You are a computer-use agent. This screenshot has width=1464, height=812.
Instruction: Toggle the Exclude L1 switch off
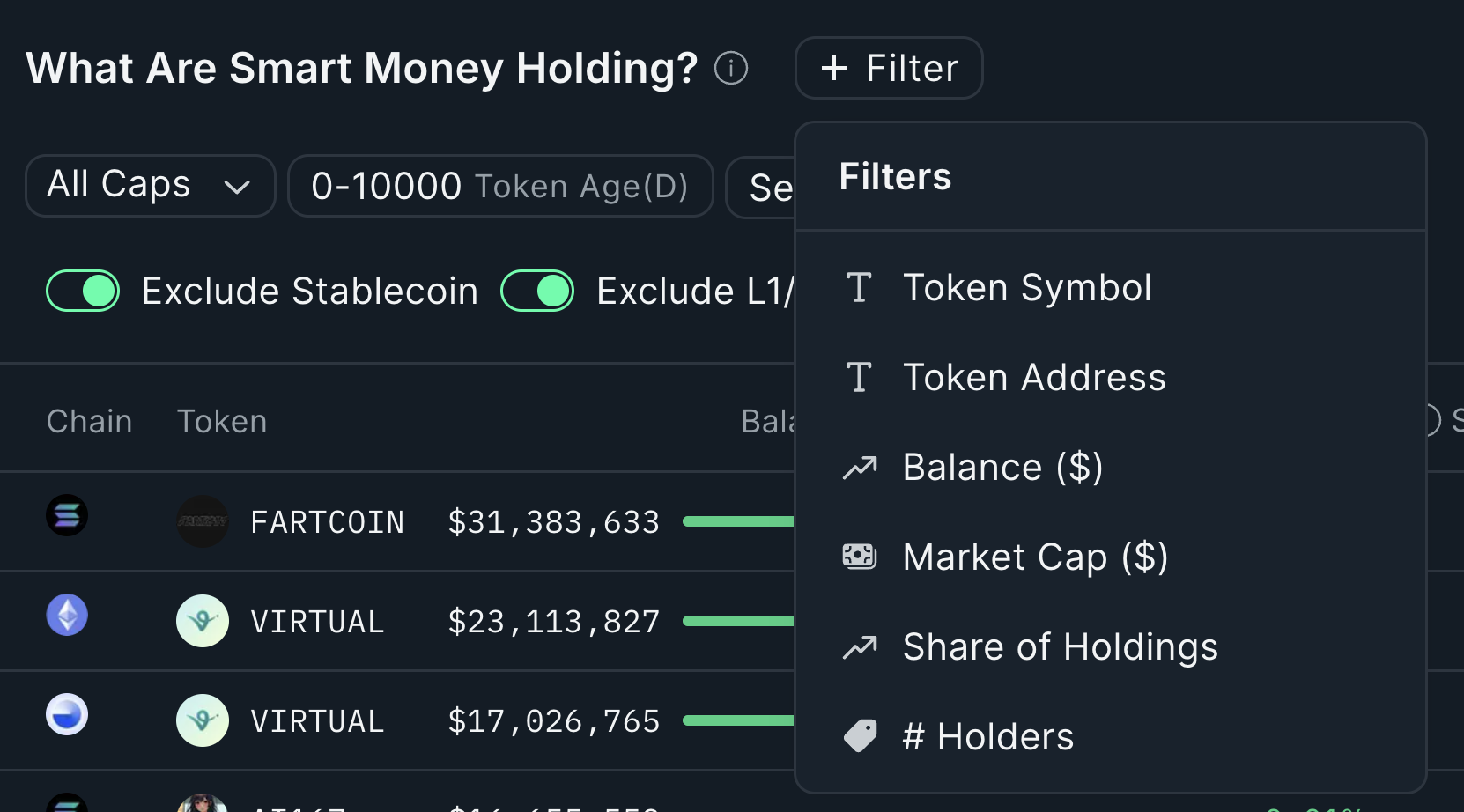[537, 291]
